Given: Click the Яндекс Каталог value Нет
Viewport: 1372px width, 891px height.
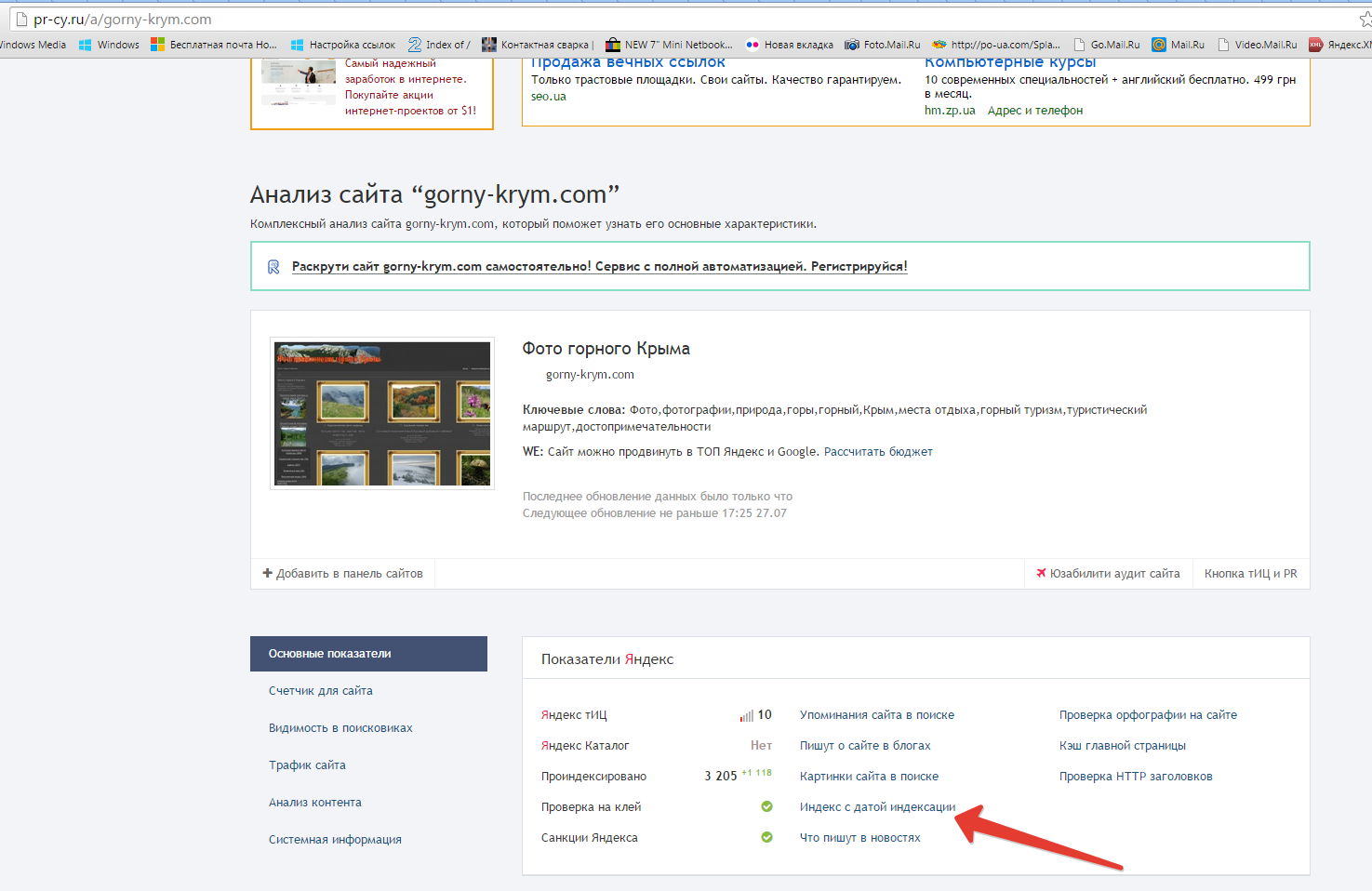Looking at the screenshot, I should coord(761,746).
